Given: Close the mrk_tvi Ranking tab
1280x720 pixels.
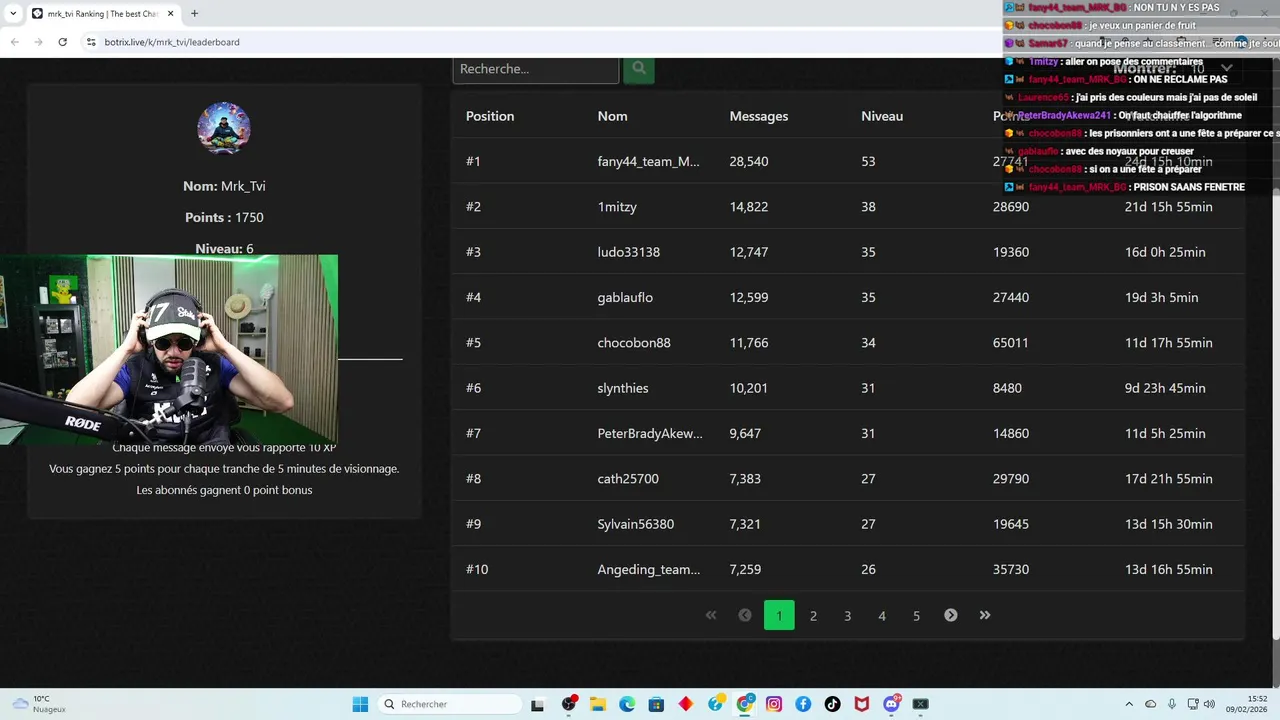Looking at the screenshot, I should 171,13.
